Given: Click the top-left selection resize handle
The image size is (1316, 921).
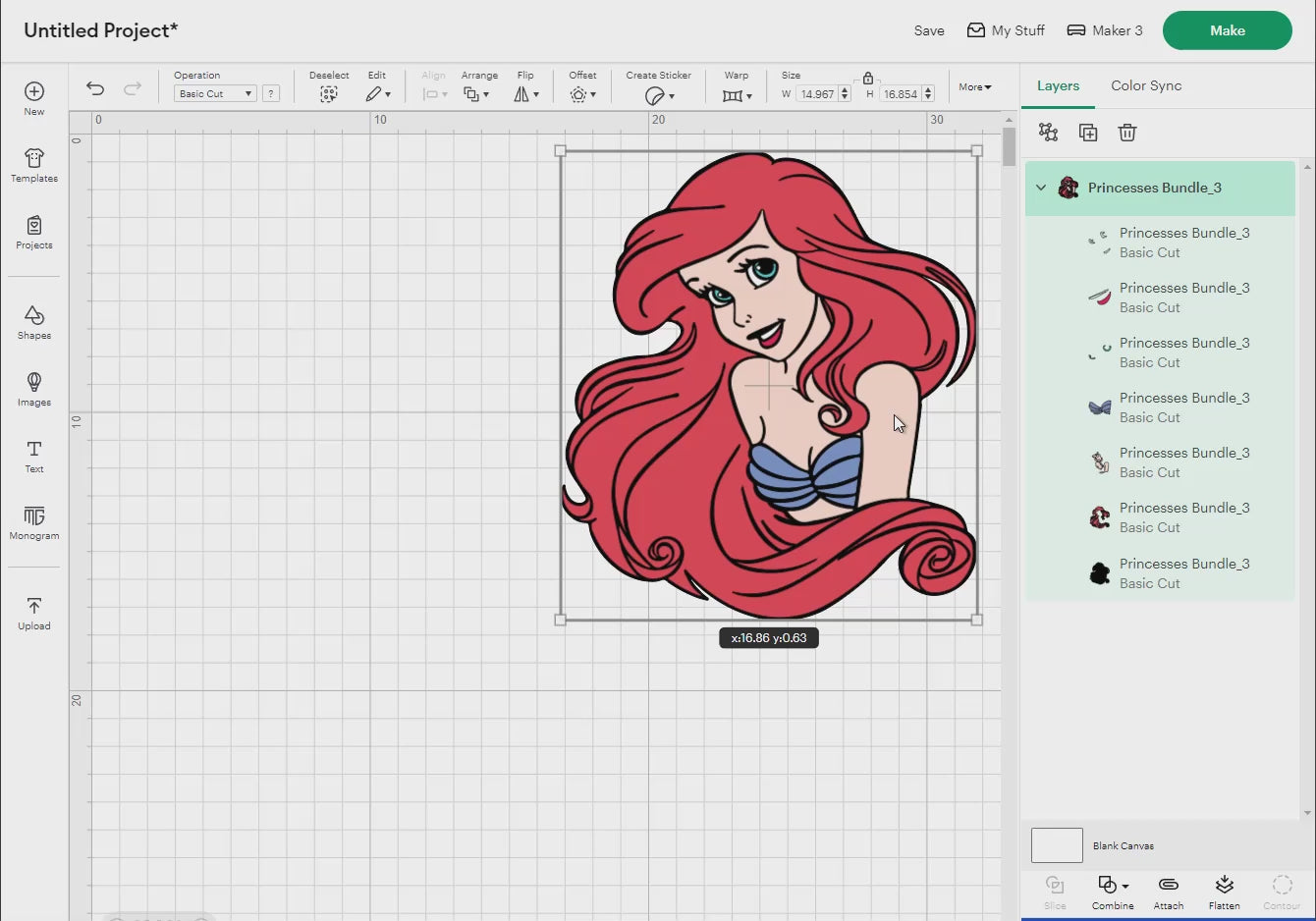Looking at the screenshot, I should click(x=560, y=151).
